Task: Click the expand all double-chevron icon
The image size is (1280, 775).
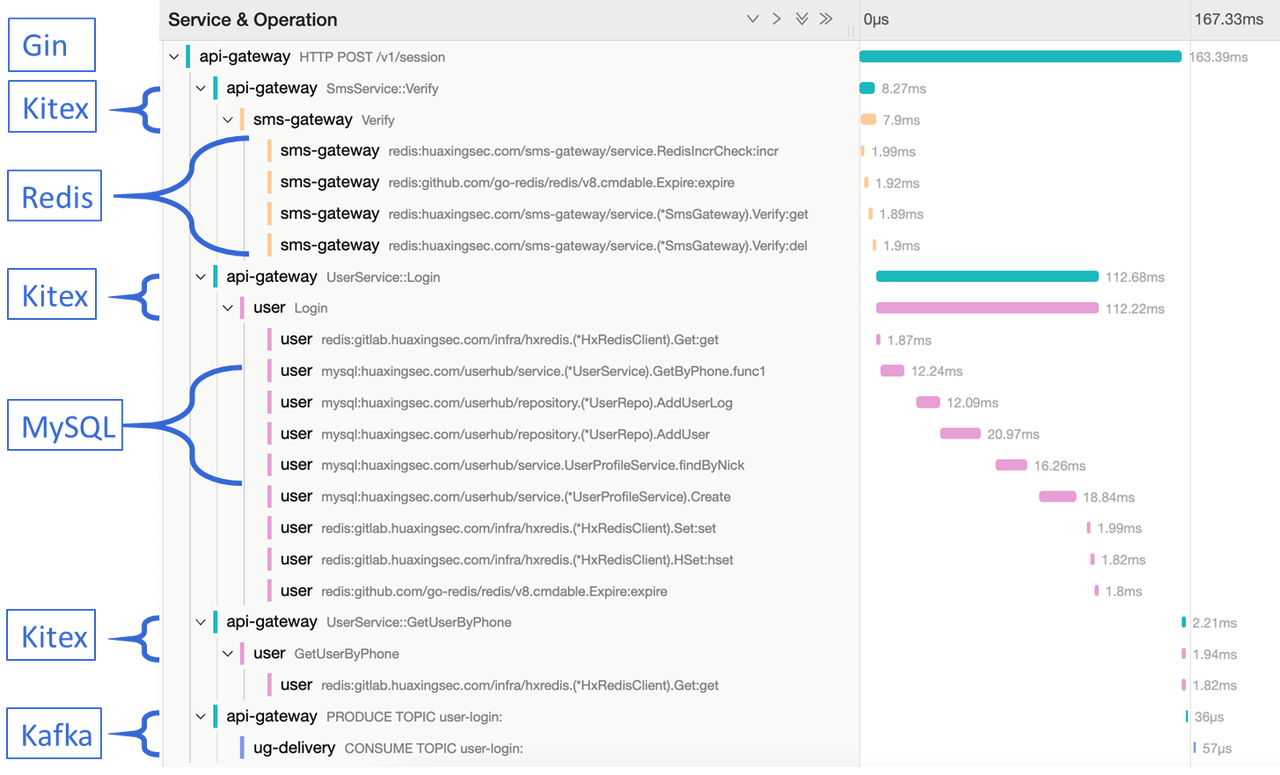Action: point(801,19)
